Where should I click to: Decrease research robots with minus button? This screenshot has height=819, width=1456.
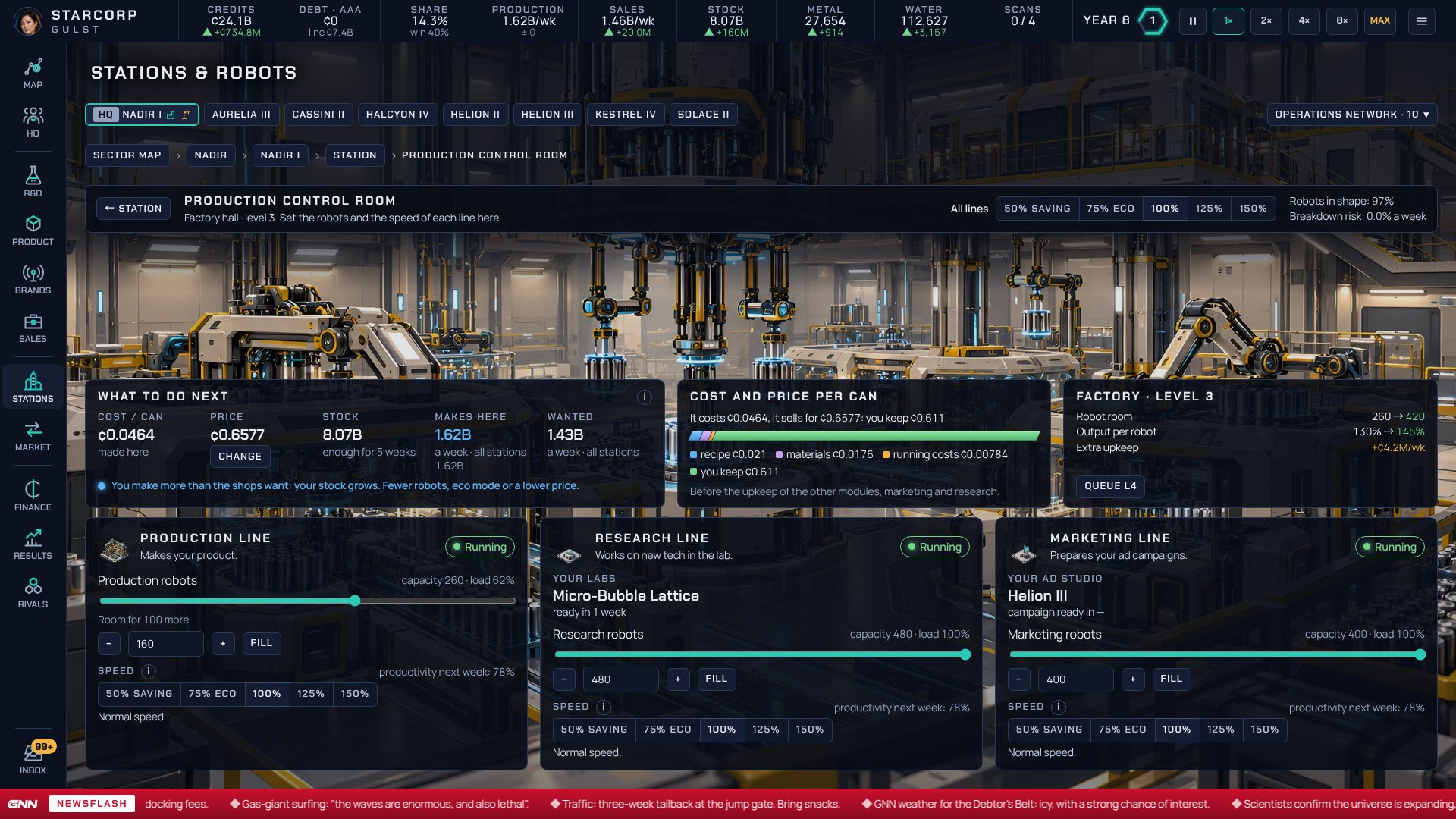pyautogui.click(x=563, y=679)
